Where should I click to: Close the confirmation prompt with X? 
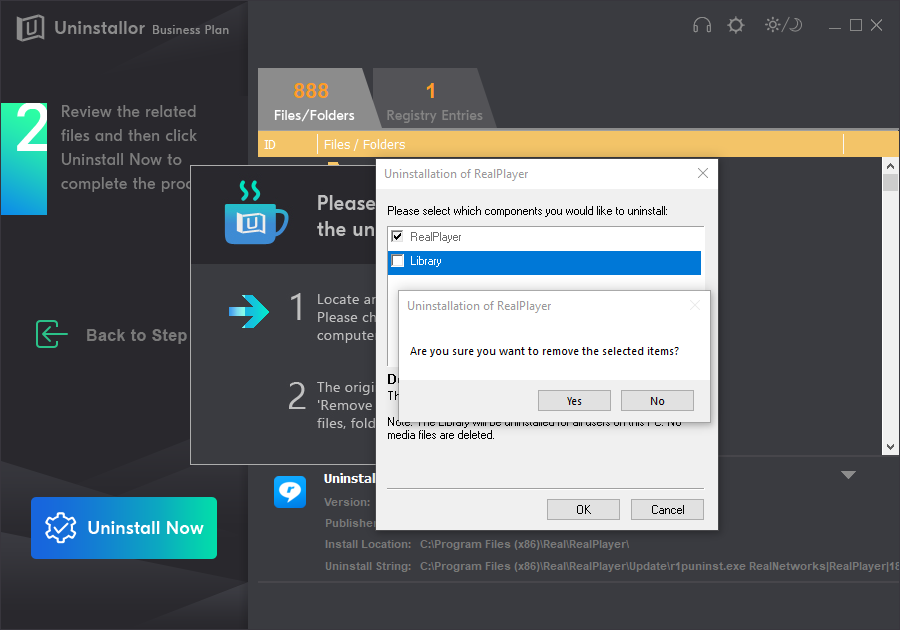pyautogui.click(x=695, y=305)
